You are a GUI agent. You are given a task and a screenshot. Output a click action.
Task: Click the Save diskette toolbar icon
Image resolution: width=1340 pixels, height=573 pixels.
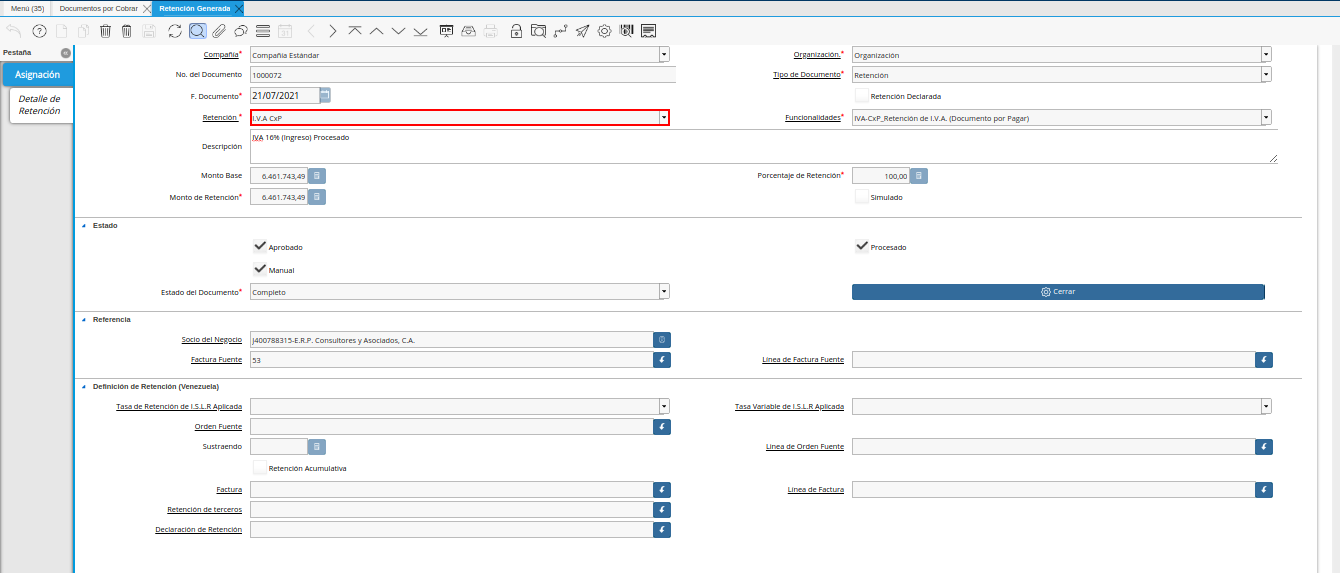[x=149, y=31]
